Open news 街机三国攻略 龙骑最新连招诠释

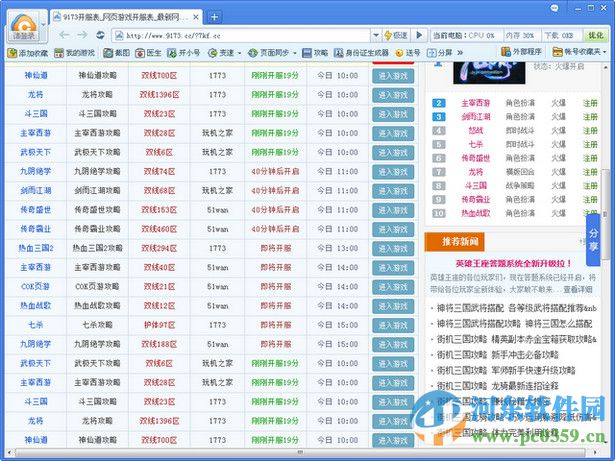(x=497, y=386)
